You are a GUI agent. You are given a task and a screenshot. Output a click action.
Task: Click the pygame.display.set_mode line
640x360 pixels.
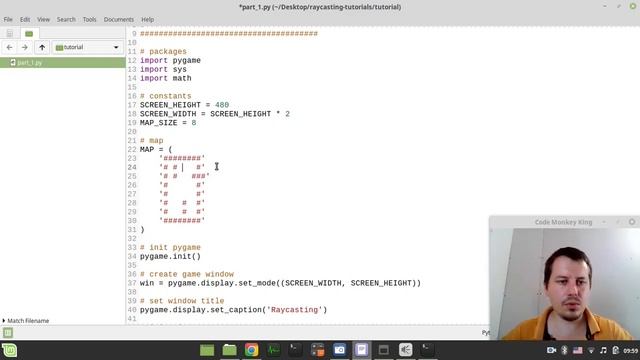pyautogui.click(x=280, y=283)
